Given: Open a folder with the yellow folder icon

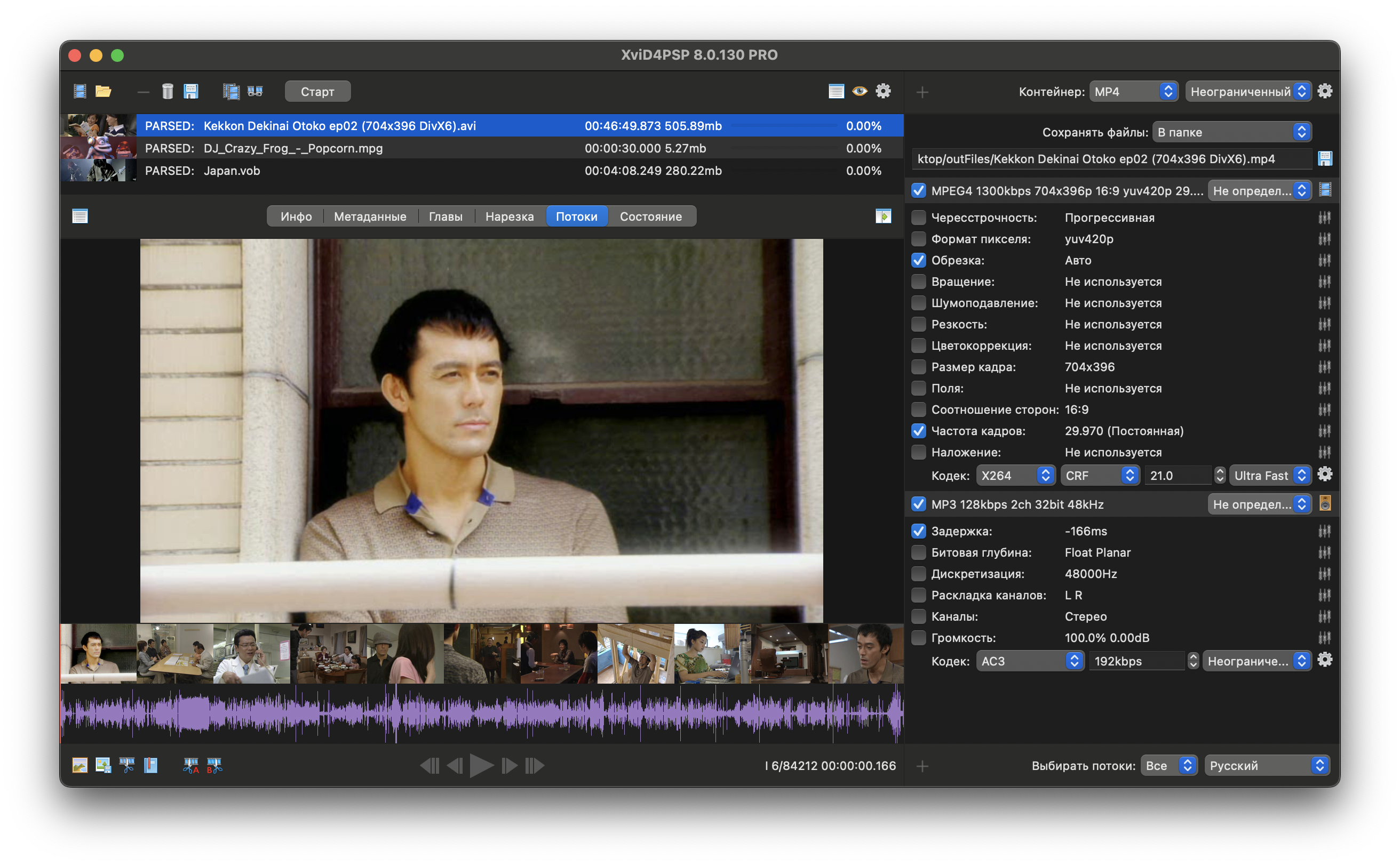Looking at the screenshot, I should point(103,91).
